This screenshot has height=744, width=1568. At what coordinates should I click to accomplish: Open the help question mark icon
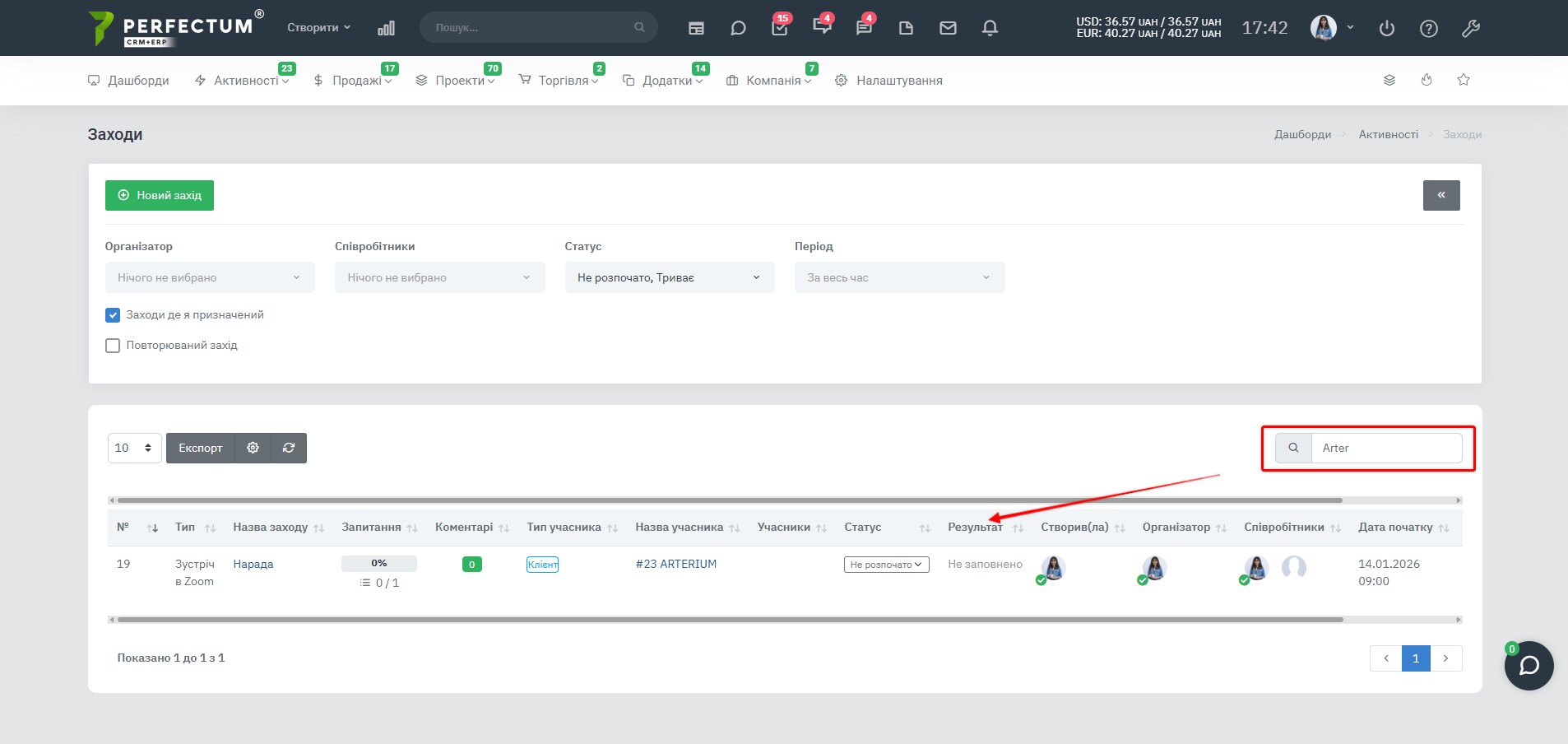1429,28
